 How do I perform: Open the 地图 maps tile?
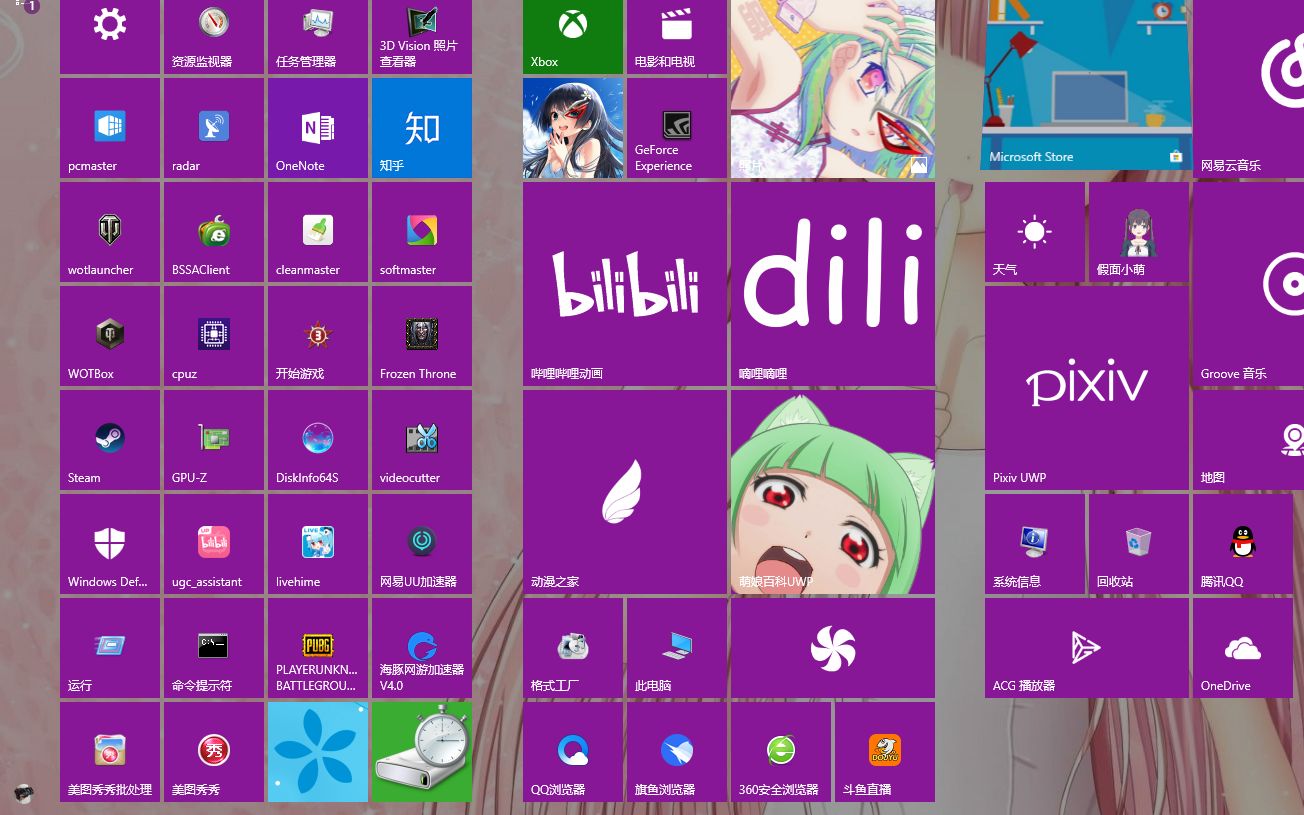pos(1248,440)
